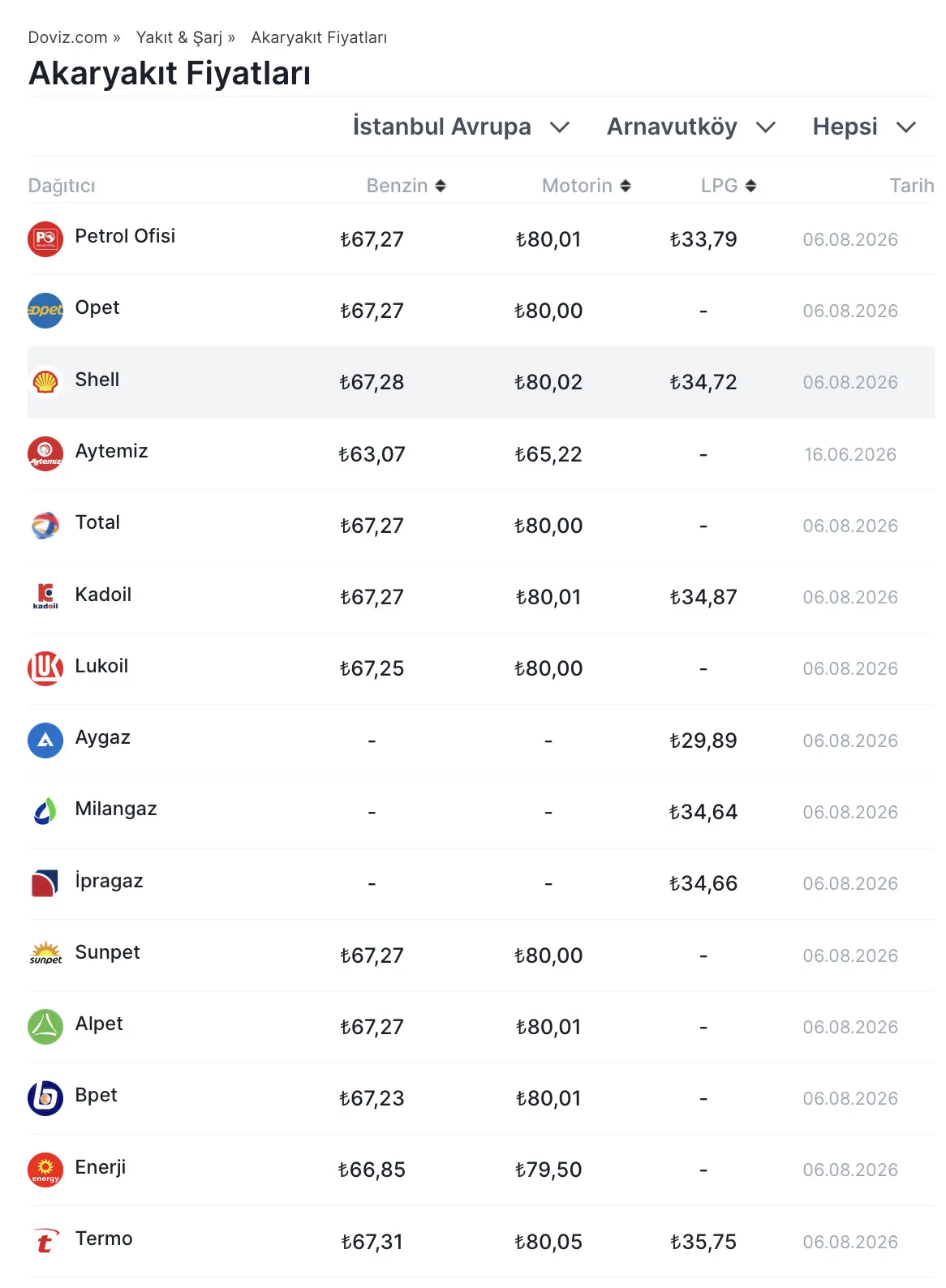Select the Shell logo icon
This screenshot has height=1288, width=946.
(45, 382)
